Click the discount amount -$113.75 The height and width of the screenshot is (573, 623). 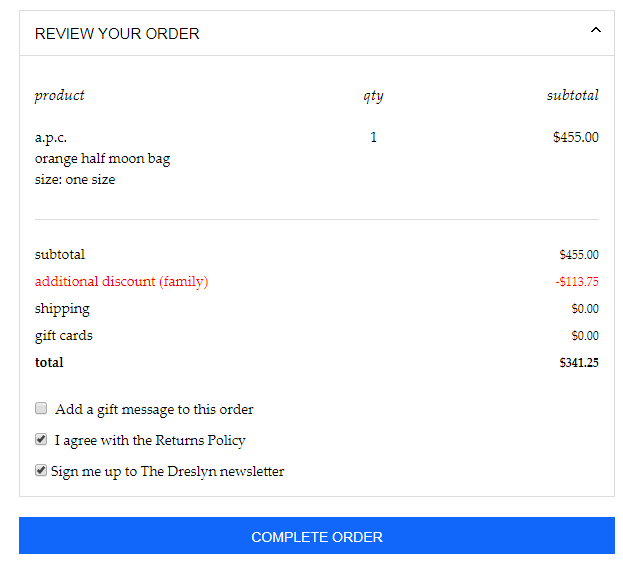[577, 281]
